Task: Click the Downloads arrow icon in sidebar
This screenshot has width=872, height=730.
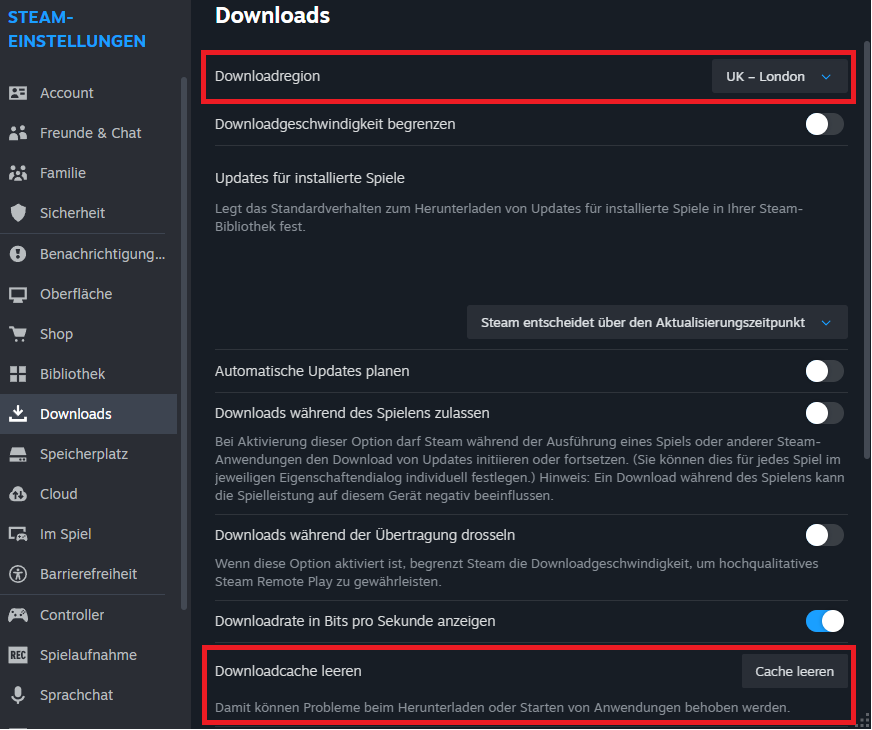Action: point(18,414)
